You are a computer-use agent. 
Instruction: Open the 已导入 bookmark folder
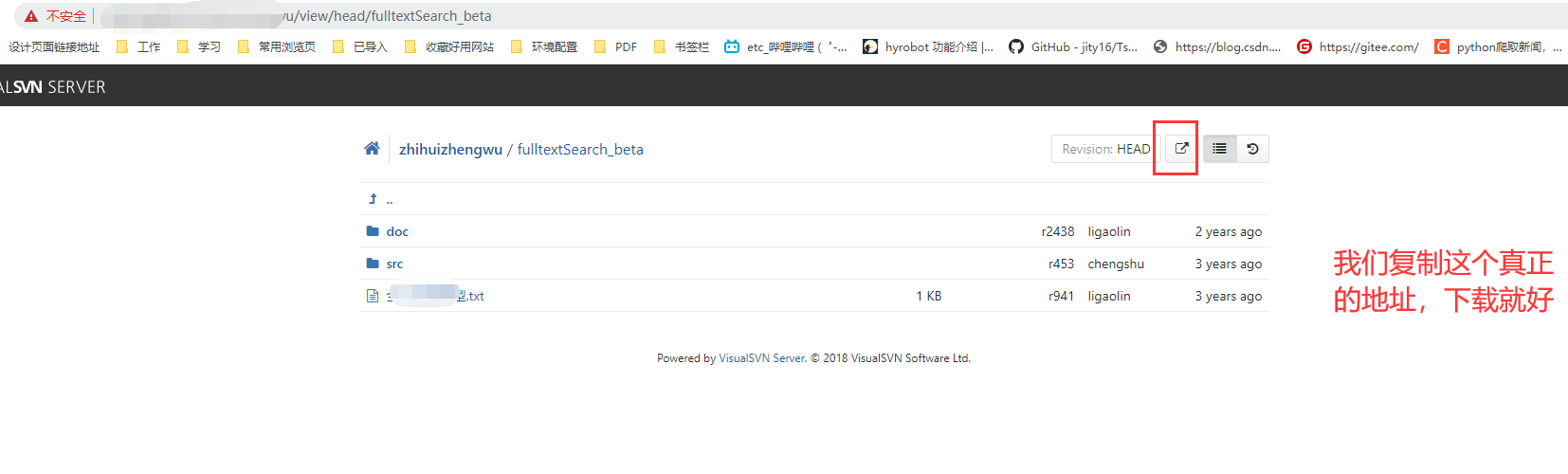pyautogui.click(x=359, y=46)
